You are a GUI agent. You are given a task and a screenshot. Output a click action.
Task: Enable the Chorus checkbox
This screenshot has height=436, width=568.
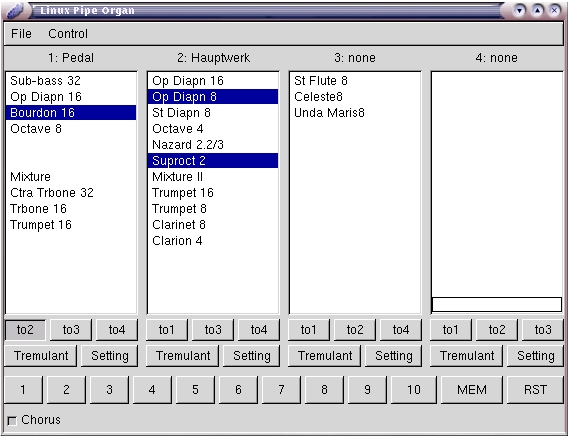tap(12, 421)
